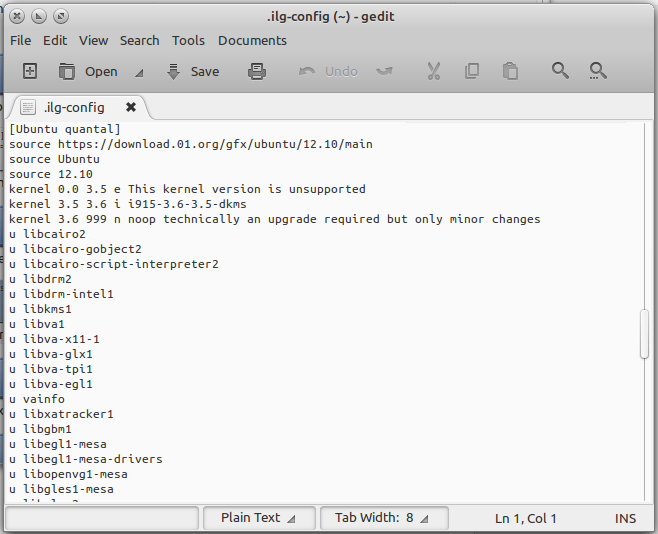Close the gedit window
Viewport: 658px width, 534px height.
click(17, 16)
